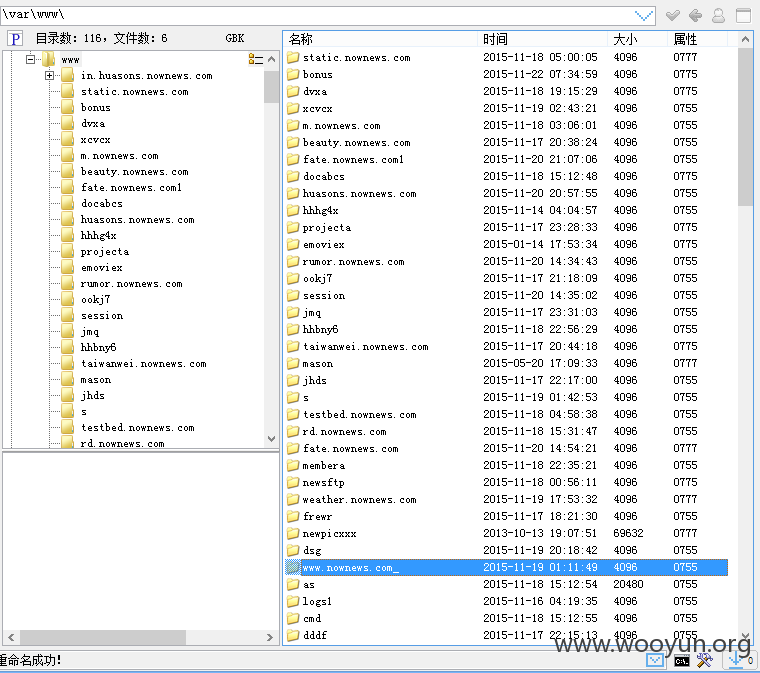
Task: Click the window layout icon at top right
Action: click(x=743, y=16)
